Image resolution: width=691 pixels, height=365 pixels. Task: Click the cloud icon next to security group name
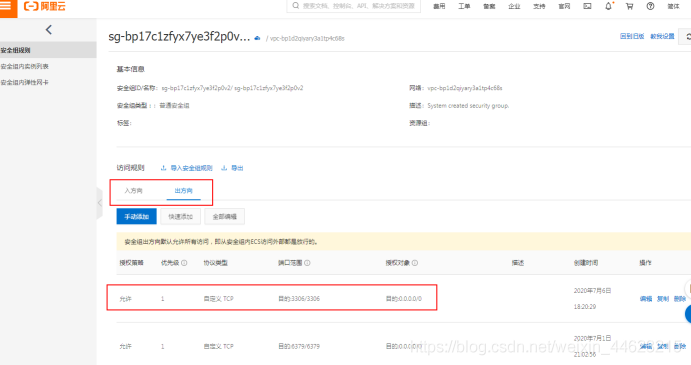point(257,38)
